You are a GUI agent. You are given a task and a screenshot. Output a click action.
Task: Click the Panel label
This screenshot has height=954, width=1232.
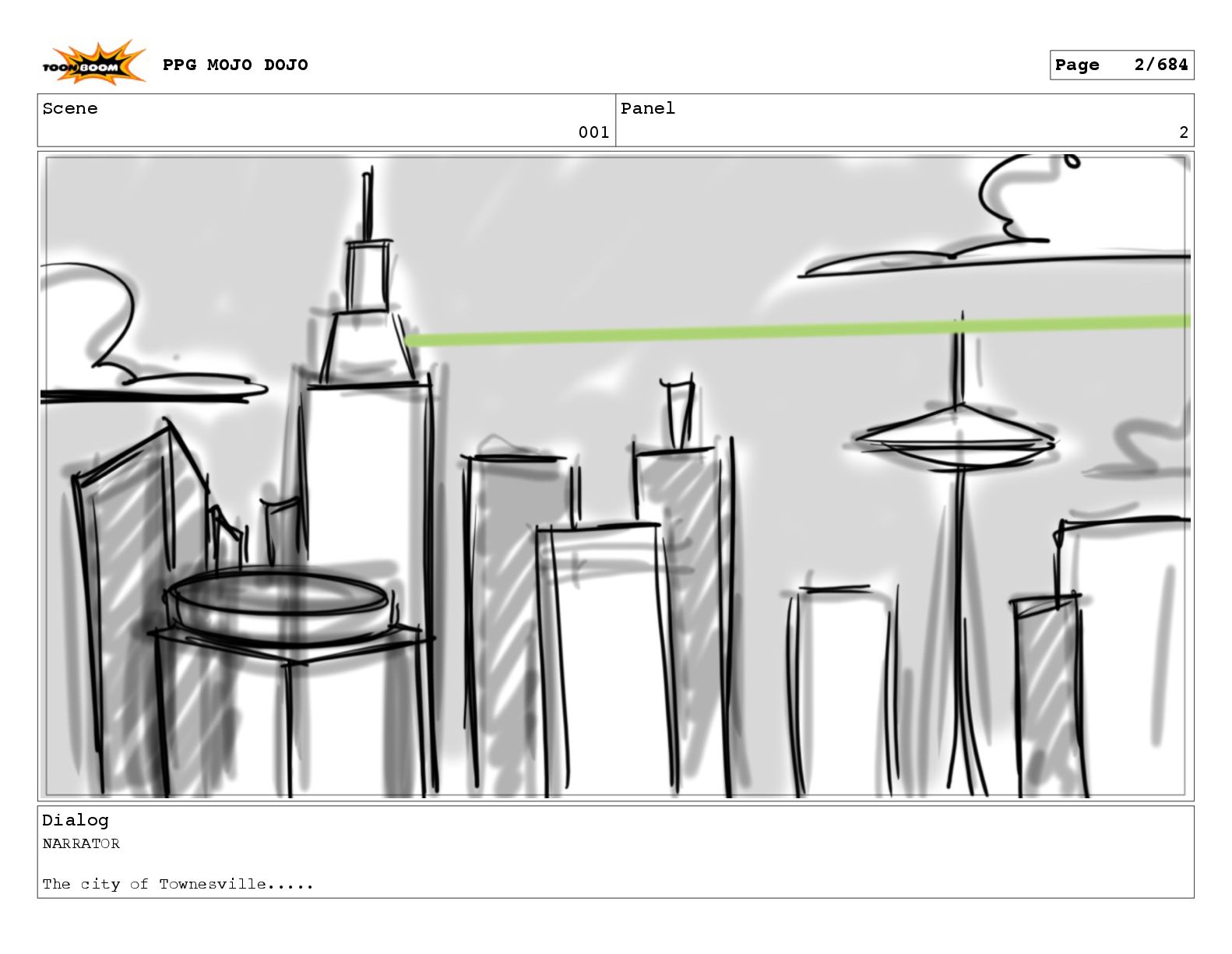648,108
